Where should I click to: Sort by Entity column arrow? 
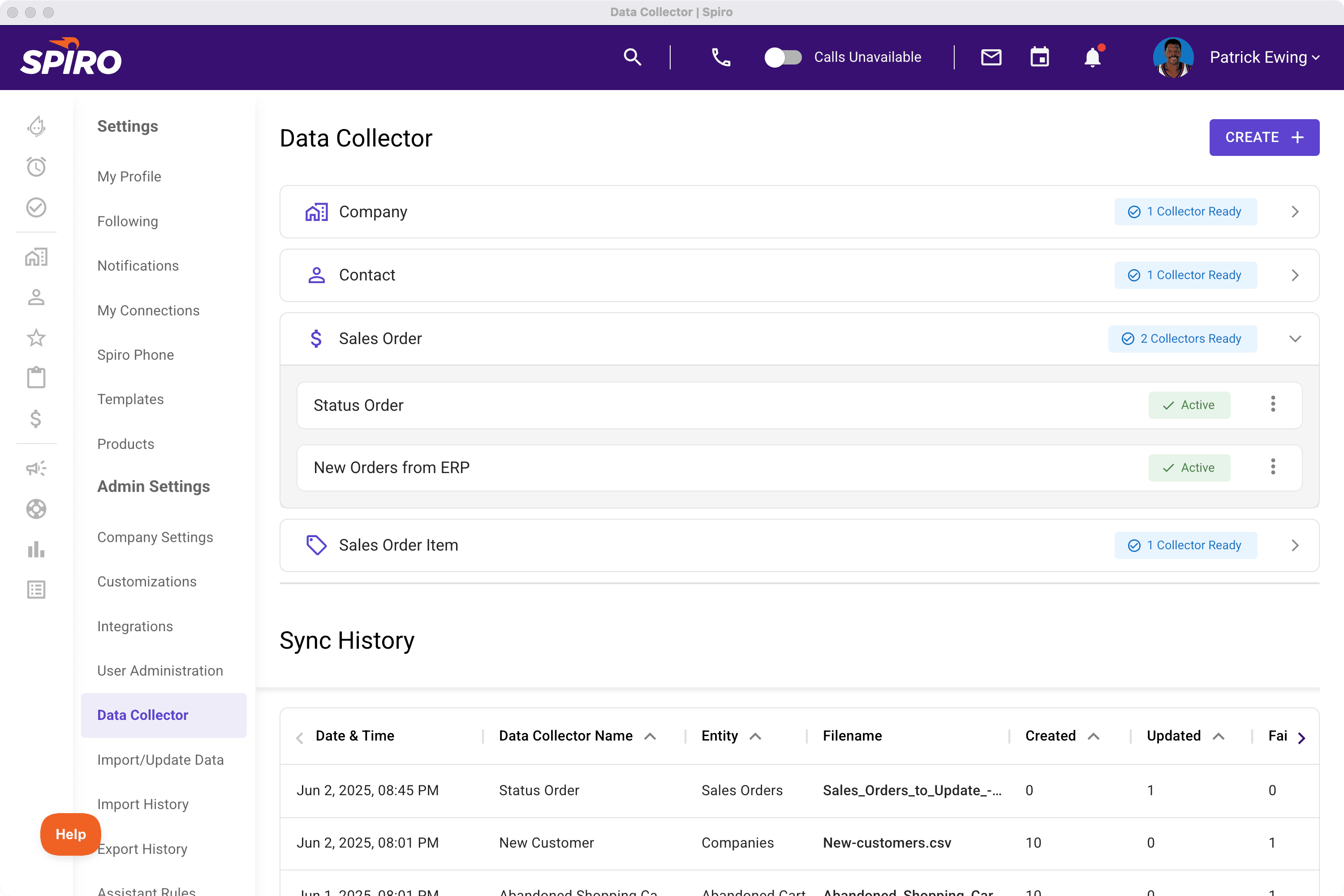coord(755,737)
